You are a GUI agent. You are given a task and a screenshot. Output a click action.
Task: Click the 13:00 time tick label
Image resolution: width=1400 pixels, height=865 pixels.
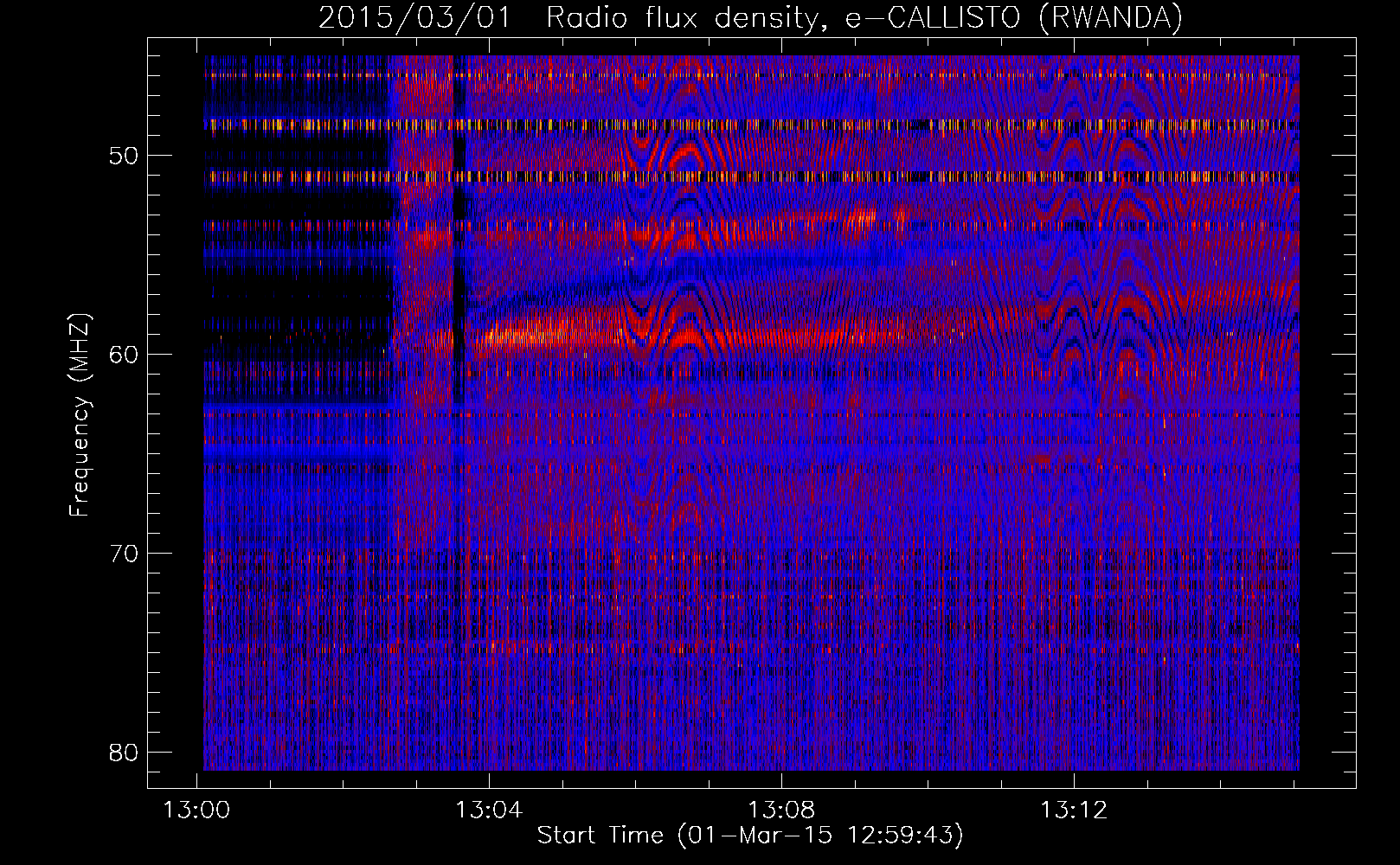[x=197, y=811]
